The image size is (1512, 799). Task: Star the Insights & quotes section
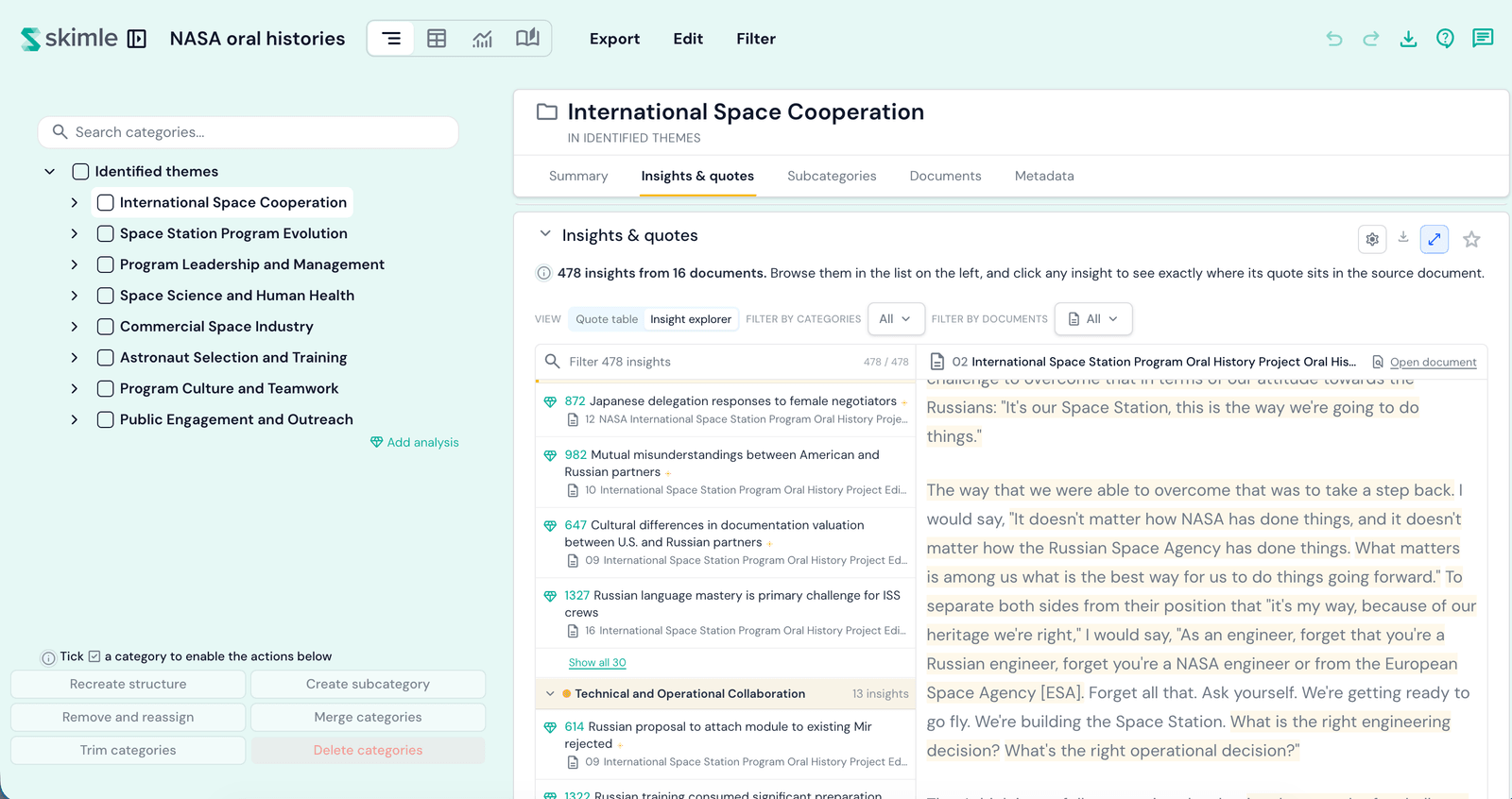pyautogui.click(x=1471, y=240)
